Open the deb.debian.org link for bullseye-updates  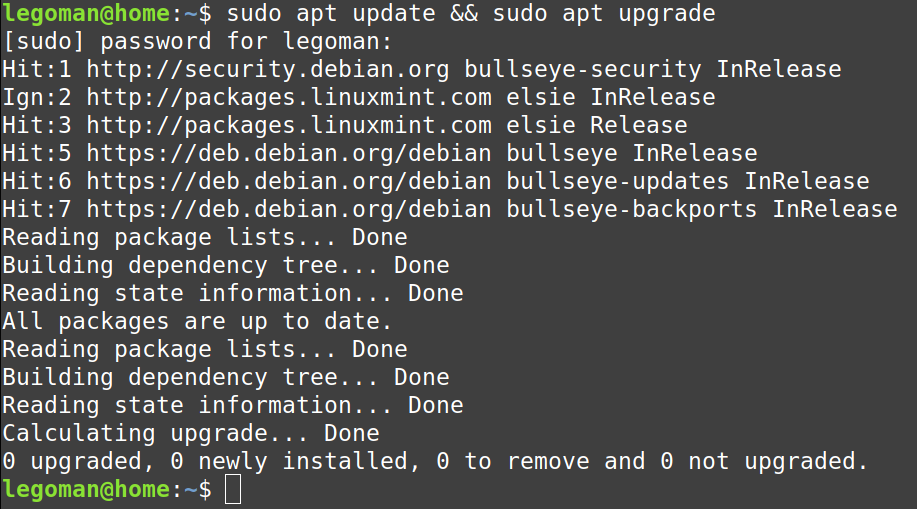(289, 182)
